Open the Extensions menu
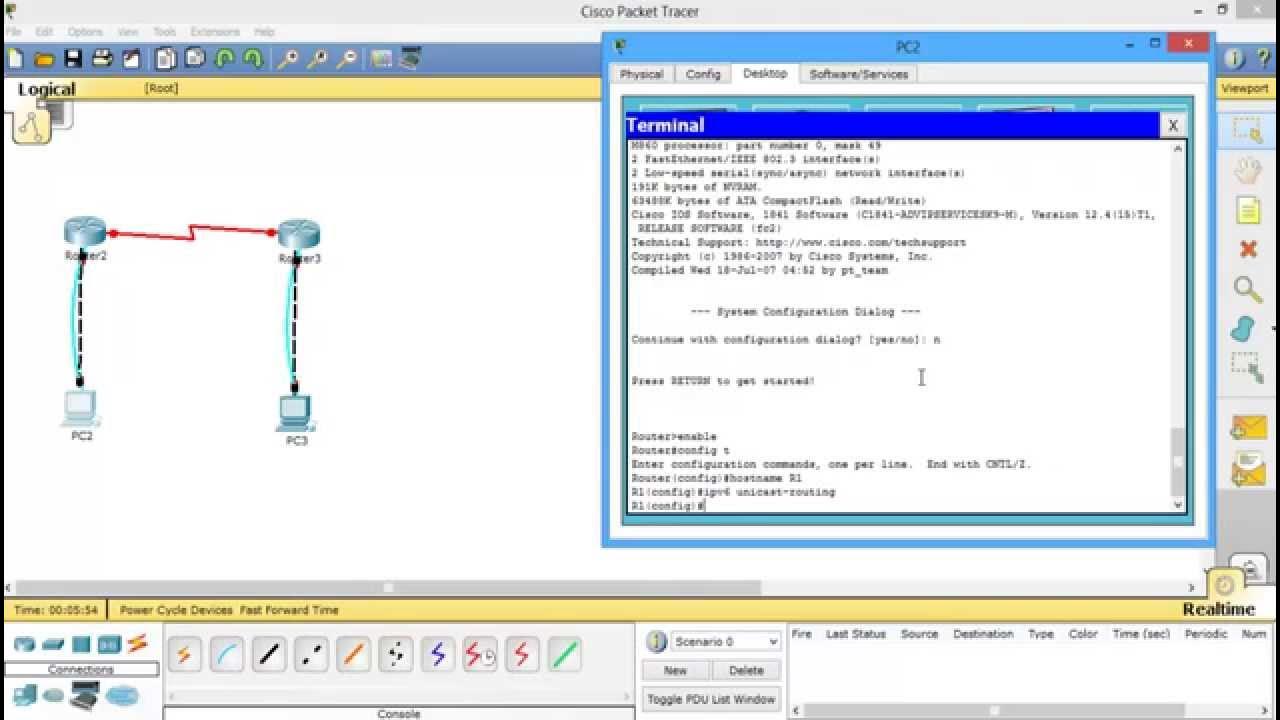 click(x=214, y=32)
